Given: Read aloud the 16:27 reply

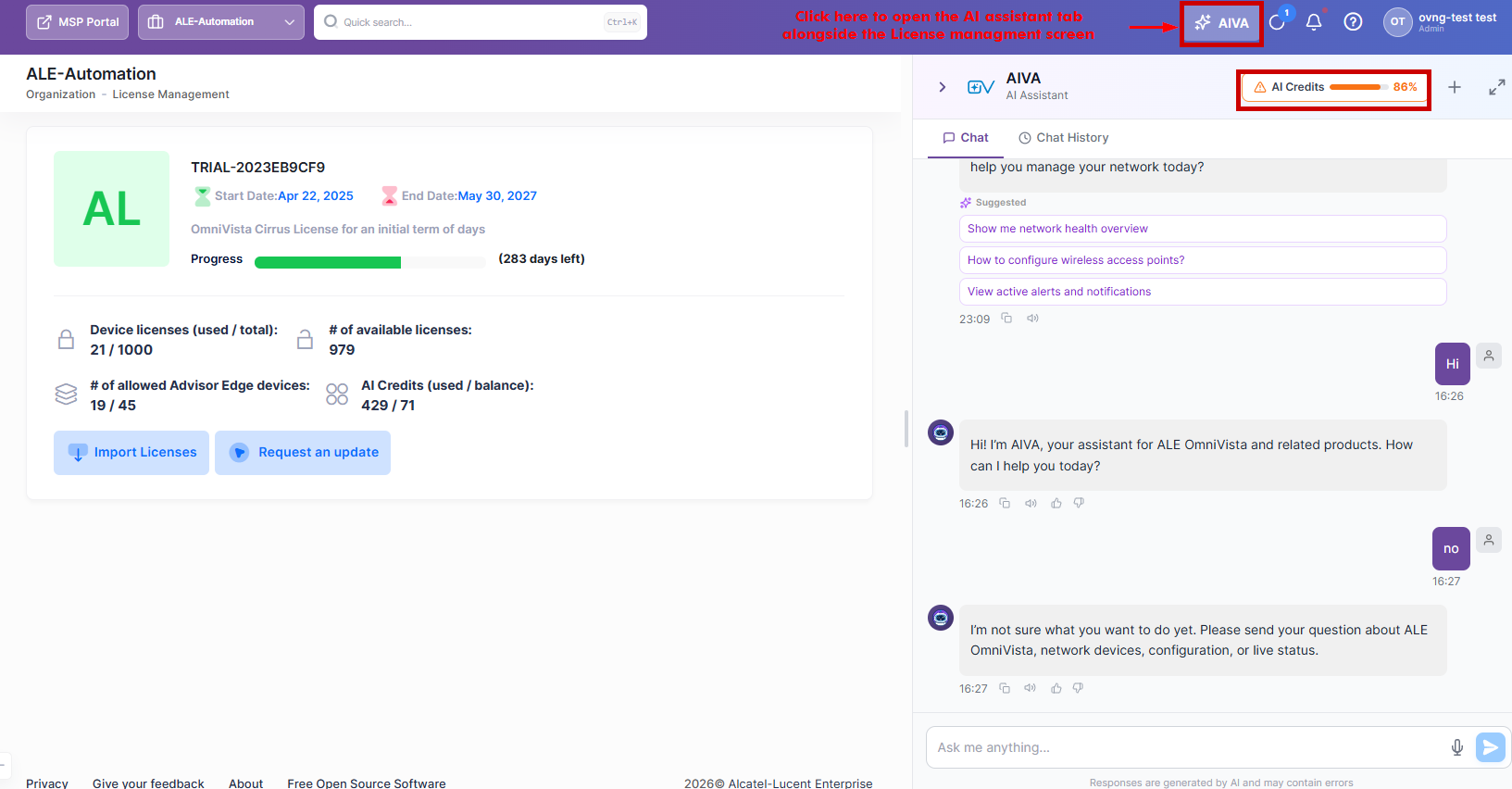Looking at the screenshot, I should tap(1030, 689).
